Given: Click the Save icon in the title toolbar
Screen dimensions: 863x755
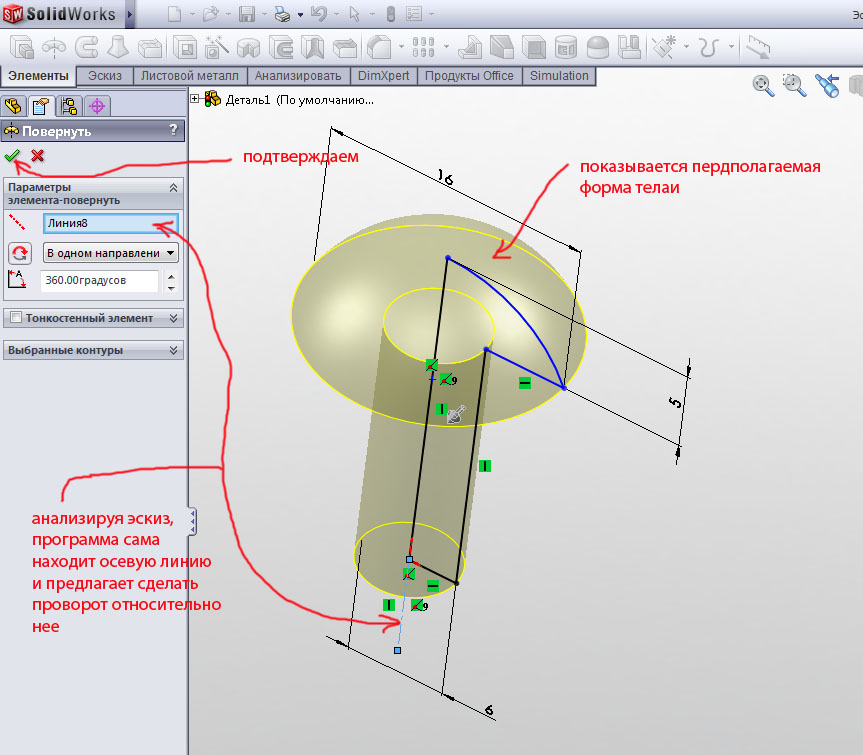Looking at the screenshot, I should (246, 14).
